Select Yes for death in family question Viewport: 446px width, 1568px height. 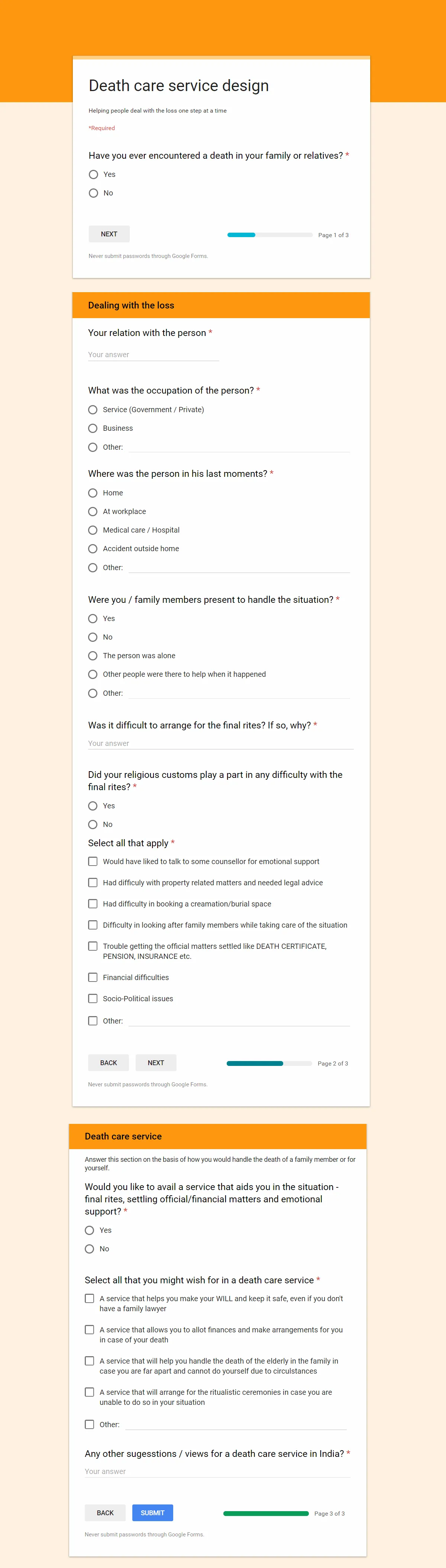[x=93, y=175]
